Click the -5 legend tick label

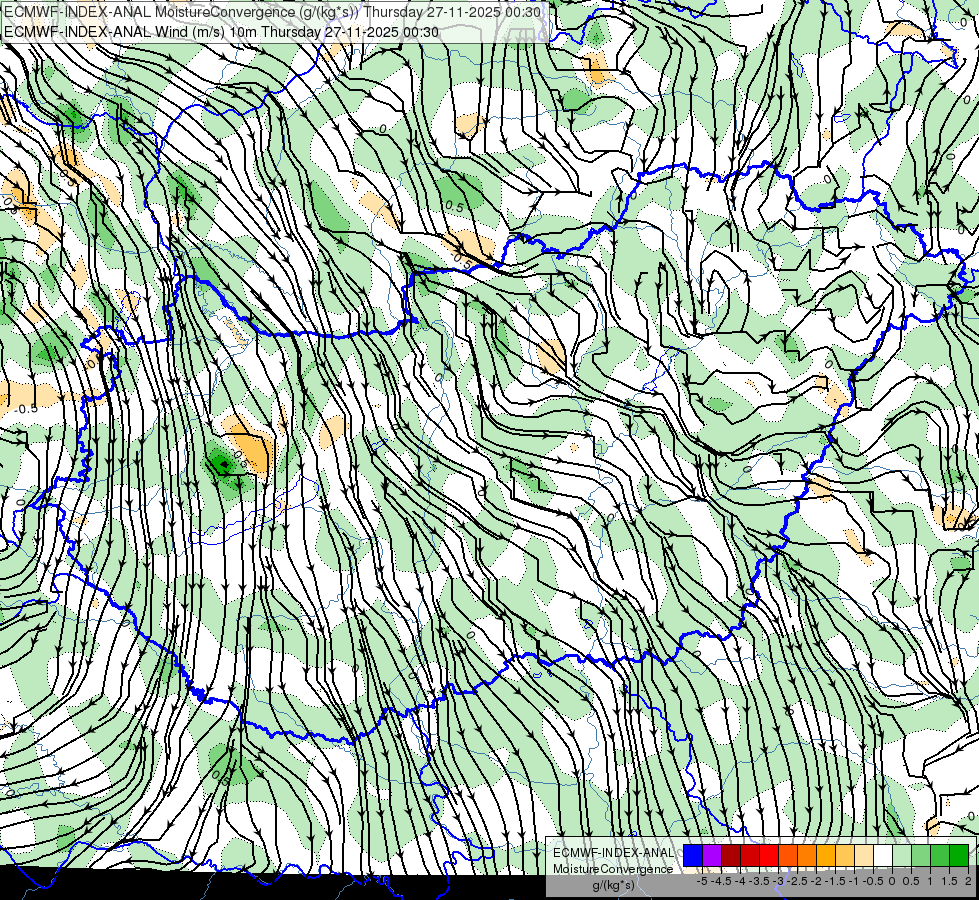point(702,881)
